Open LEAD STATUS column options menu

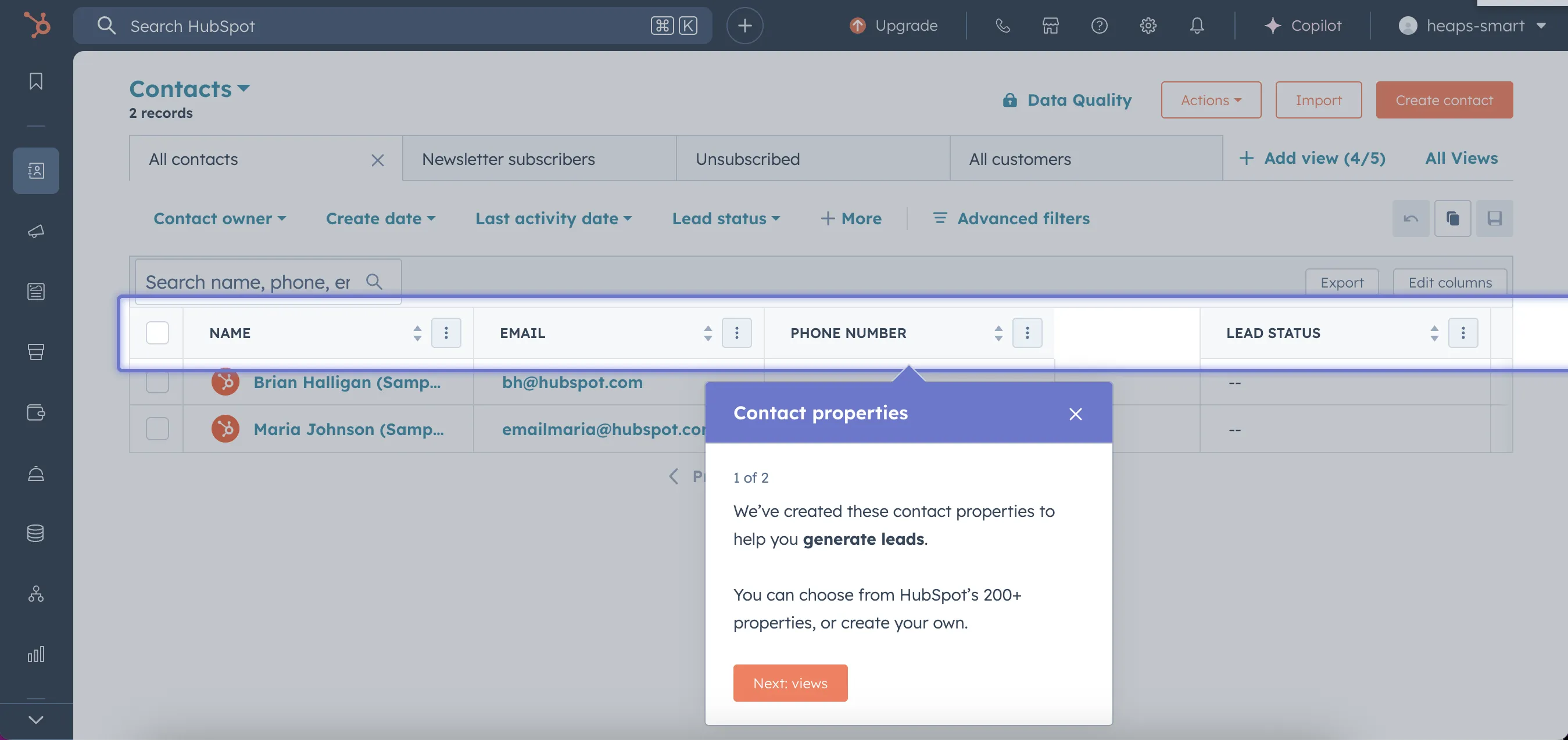pos(1463,333)
